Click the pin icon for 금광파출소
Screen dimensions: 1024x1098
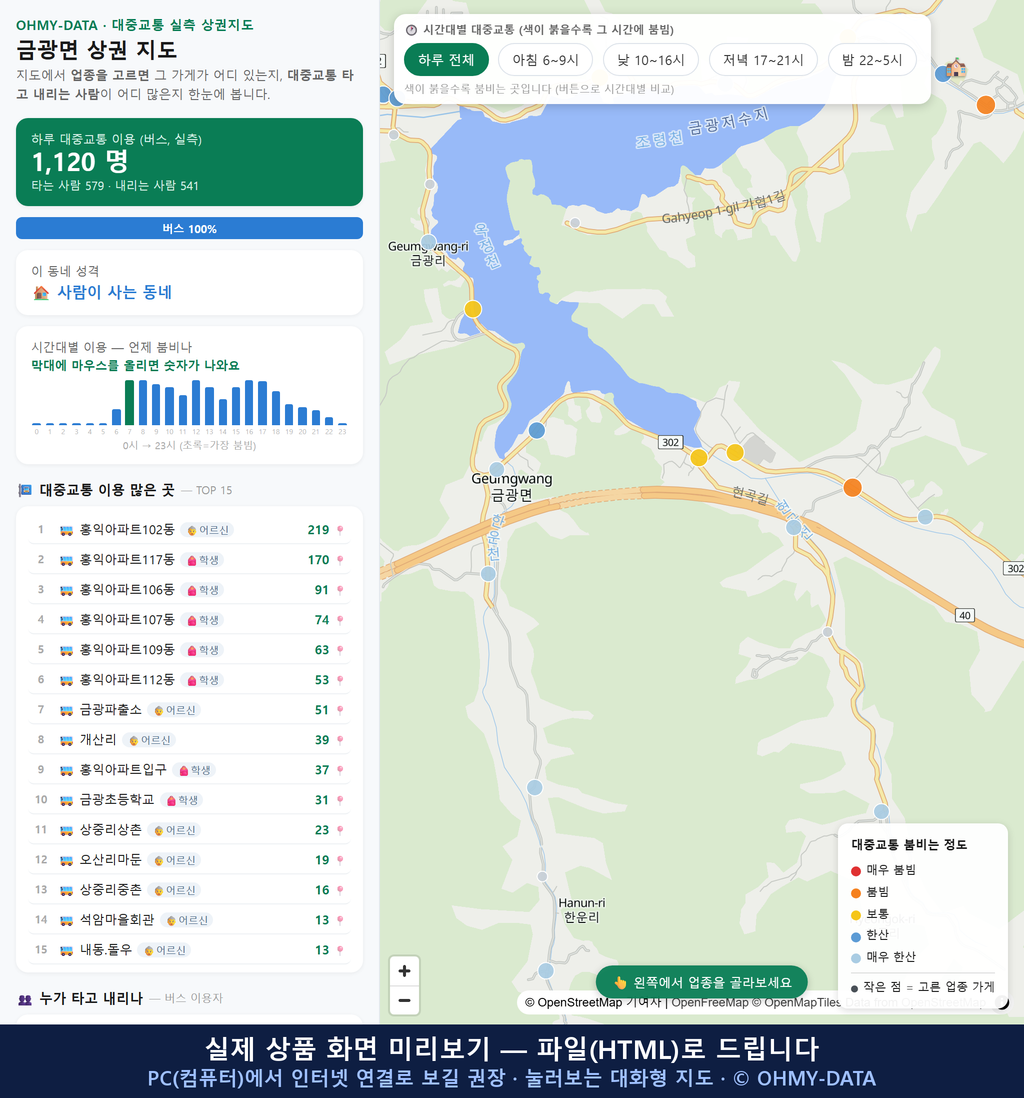(x=340, y=710)
